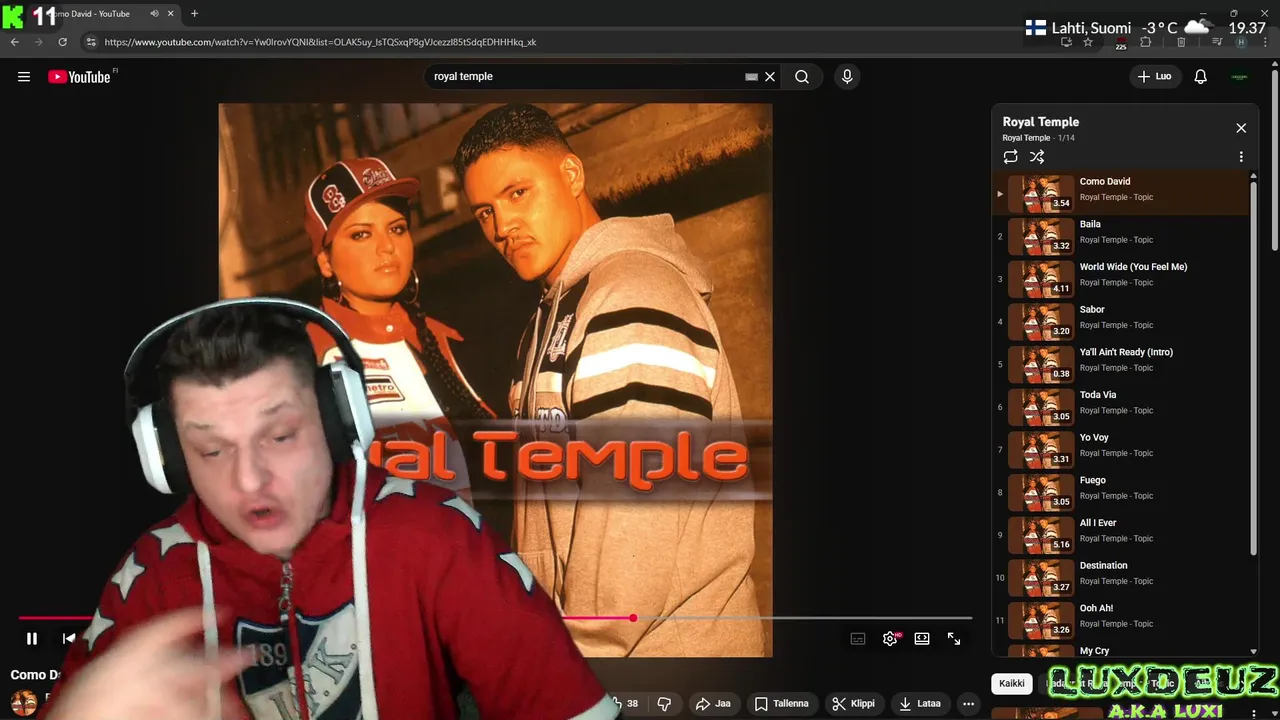This screenshot has height=720, width=1280.
Task: Create a clip with Klippi button
Action: pyautogui.click(x=854, y=704)
